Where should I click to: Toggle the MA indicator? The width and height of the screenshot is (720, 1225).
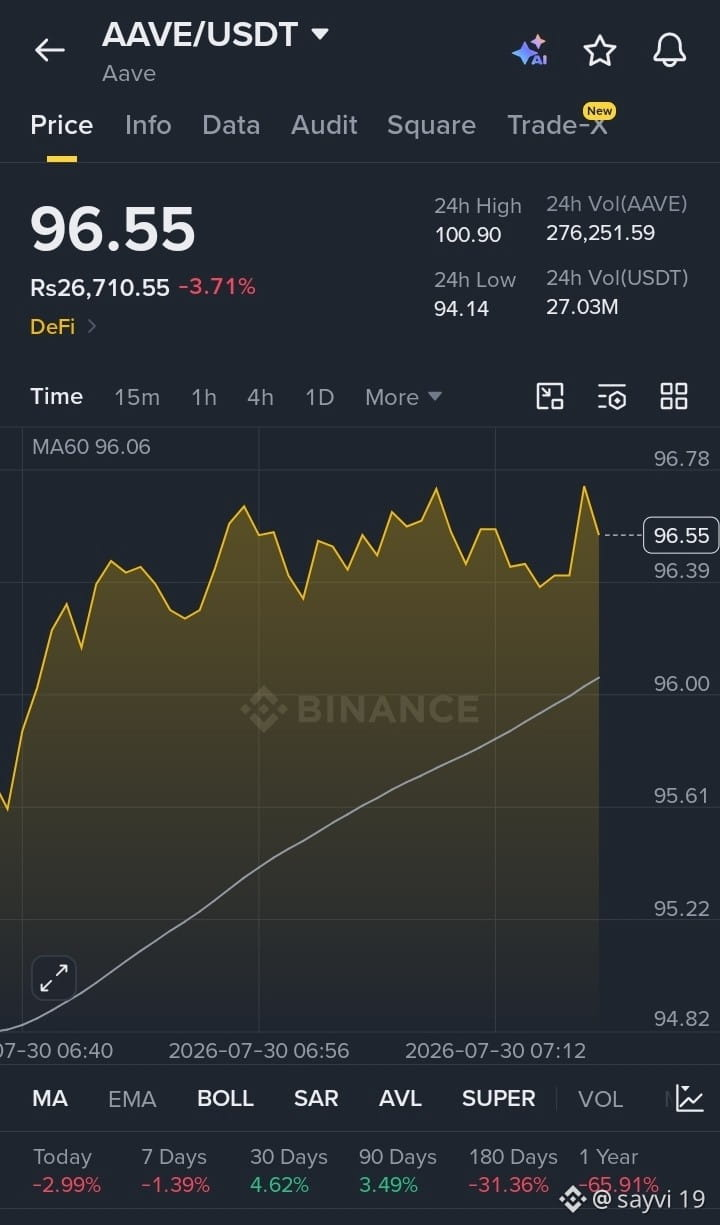click(50, 1098)
